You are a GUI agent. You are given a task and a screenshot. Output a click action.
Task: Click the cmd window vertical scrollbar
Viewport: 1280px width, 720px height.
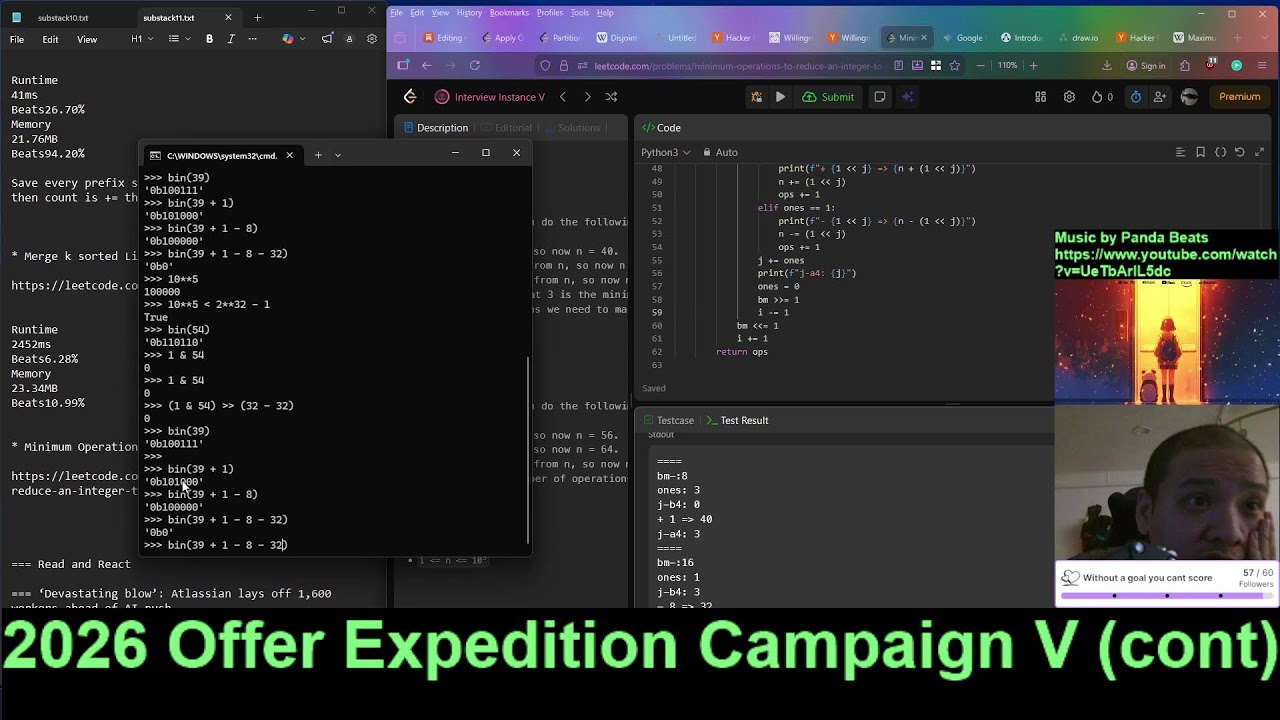pos(527,450)
